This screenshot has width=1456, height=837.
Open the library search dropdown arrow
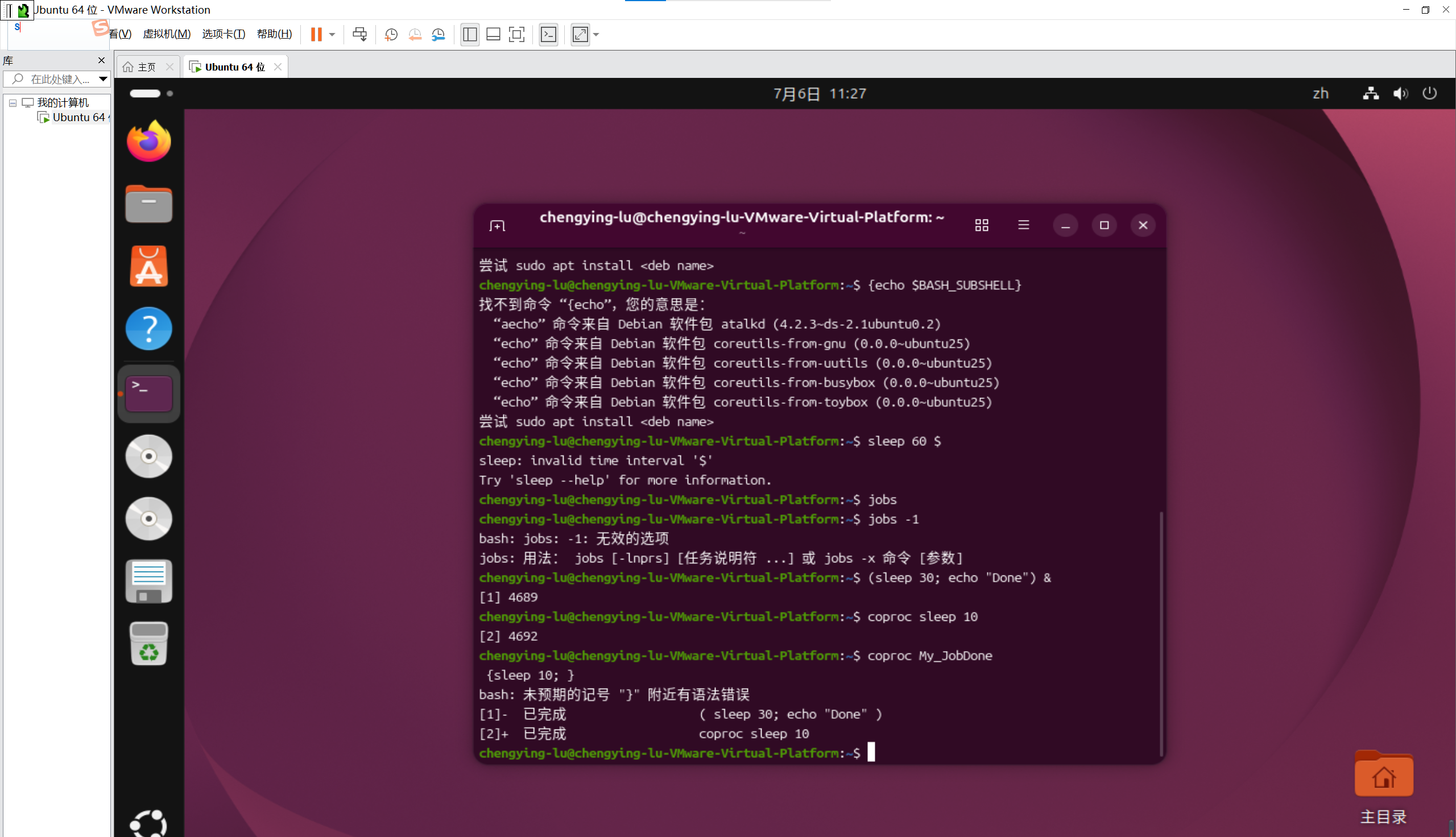pyautogui.click(x=103, y=79)
